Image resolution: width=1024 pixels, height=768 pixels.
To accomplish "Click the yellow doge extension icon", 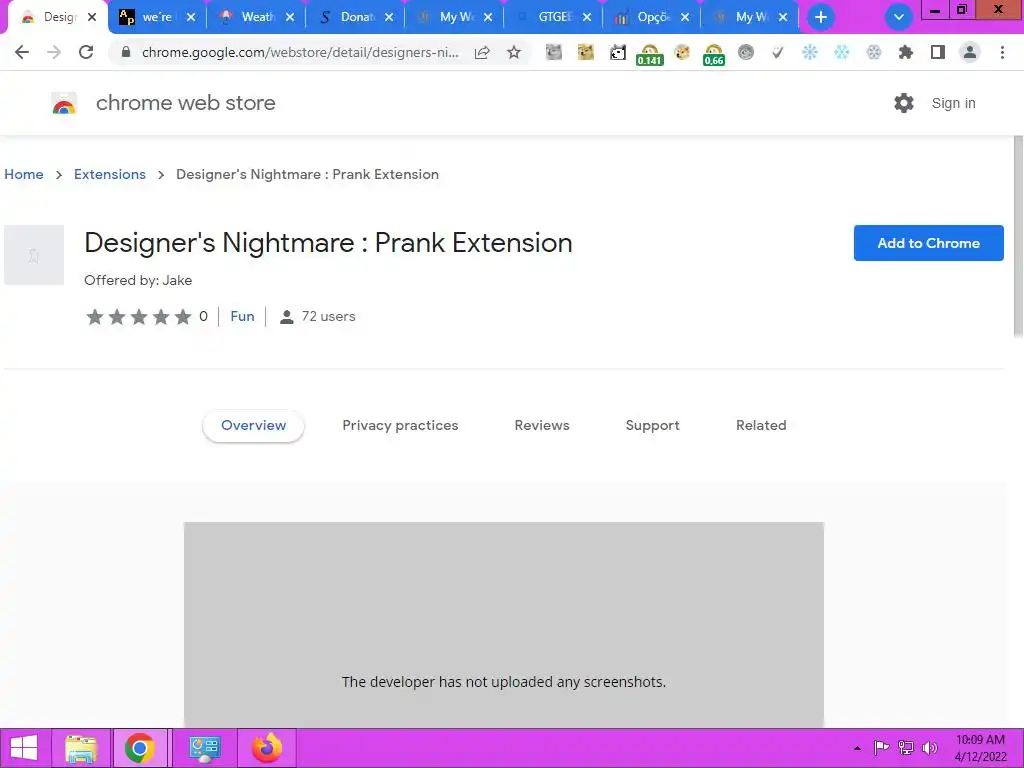I will tap(586, 52).
